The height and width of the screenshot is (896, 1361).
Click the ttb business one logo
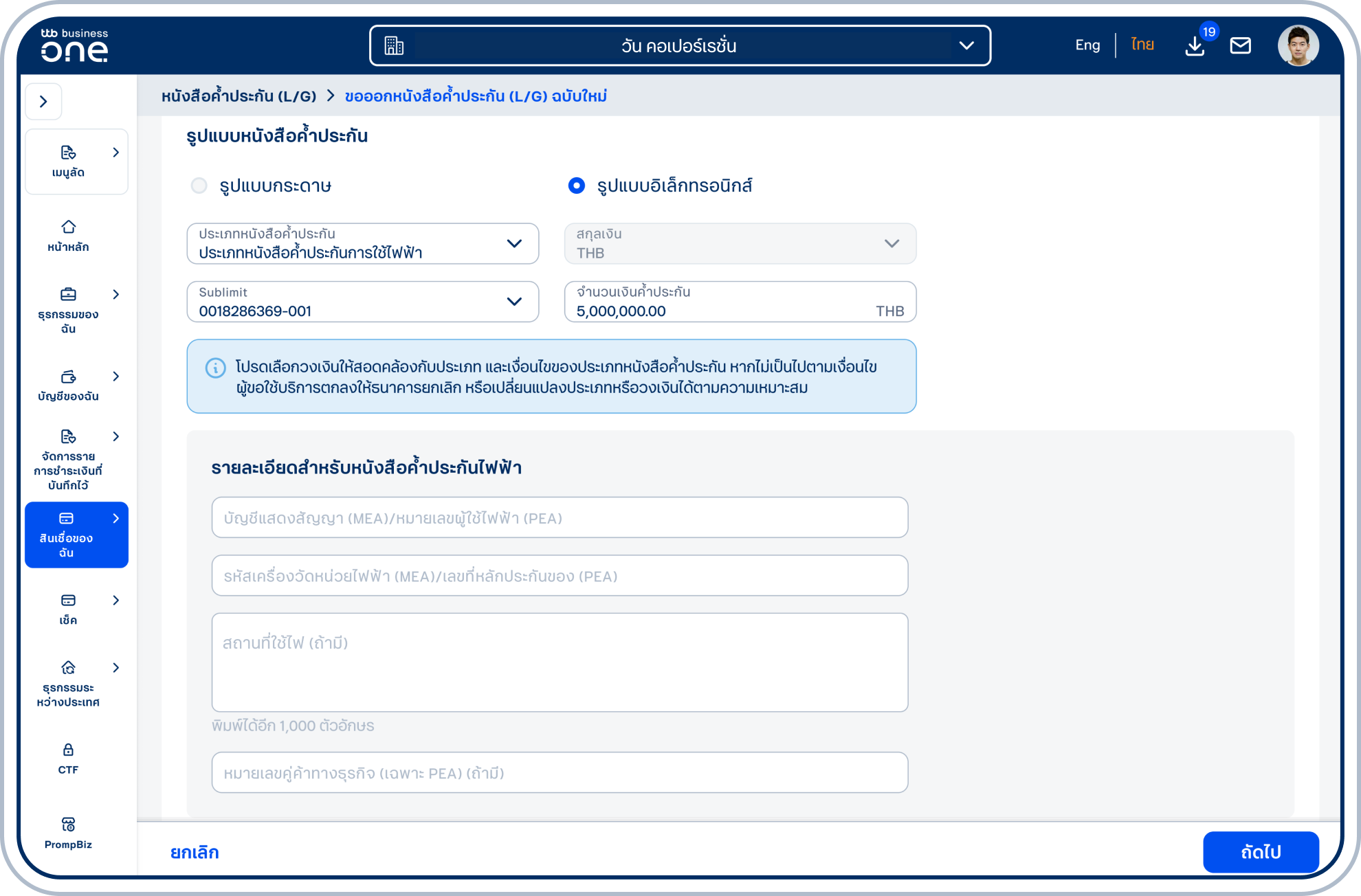pyautogui.click(x=74, y=46)
